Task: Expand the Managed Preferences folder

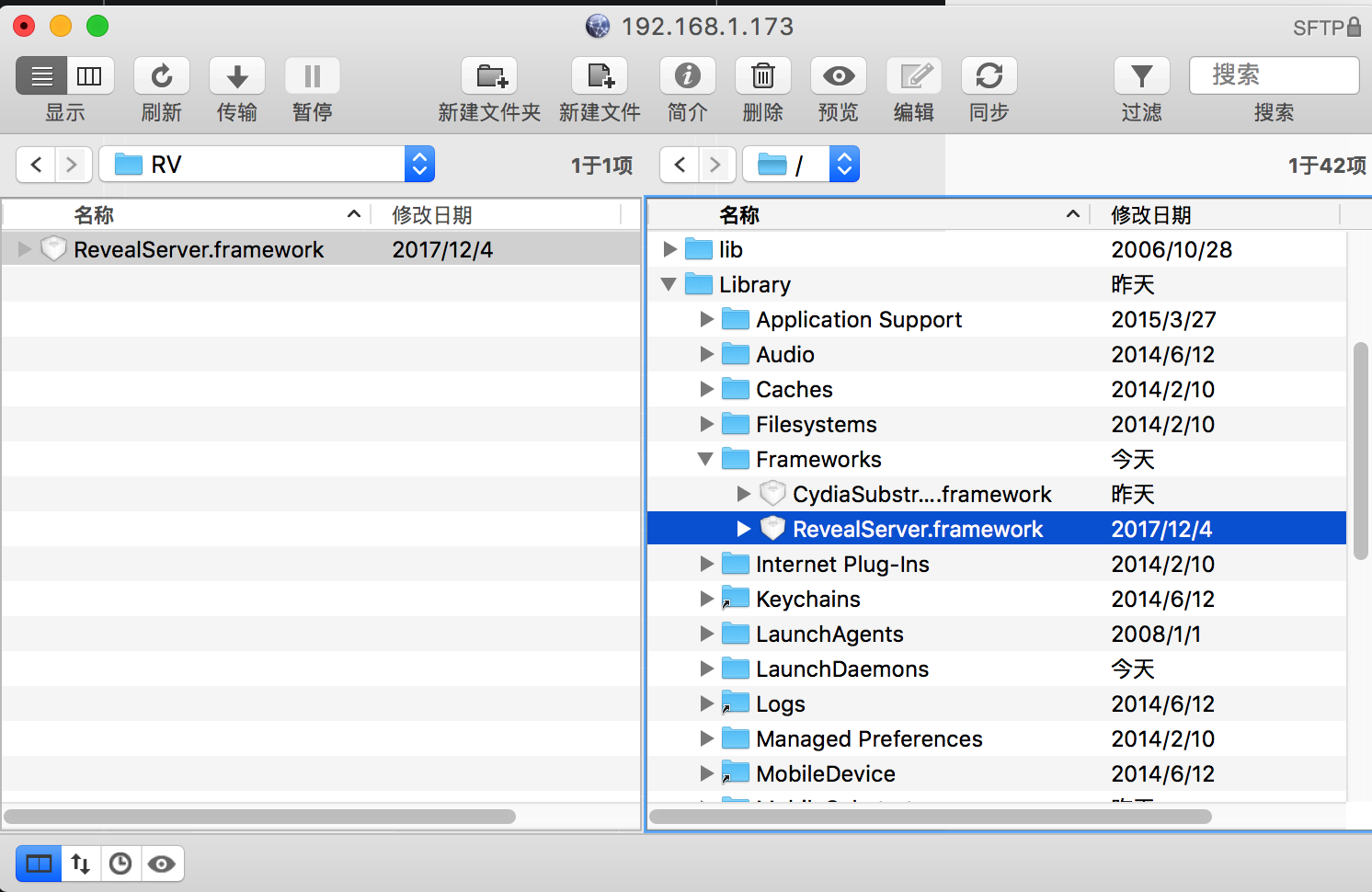Action: 706,738
